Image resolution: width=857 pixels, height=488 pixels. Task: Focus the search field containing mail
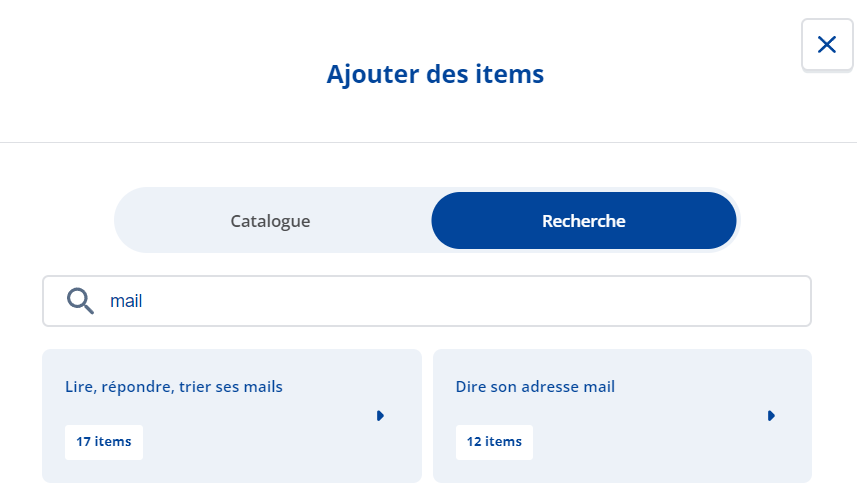point(427,301)
